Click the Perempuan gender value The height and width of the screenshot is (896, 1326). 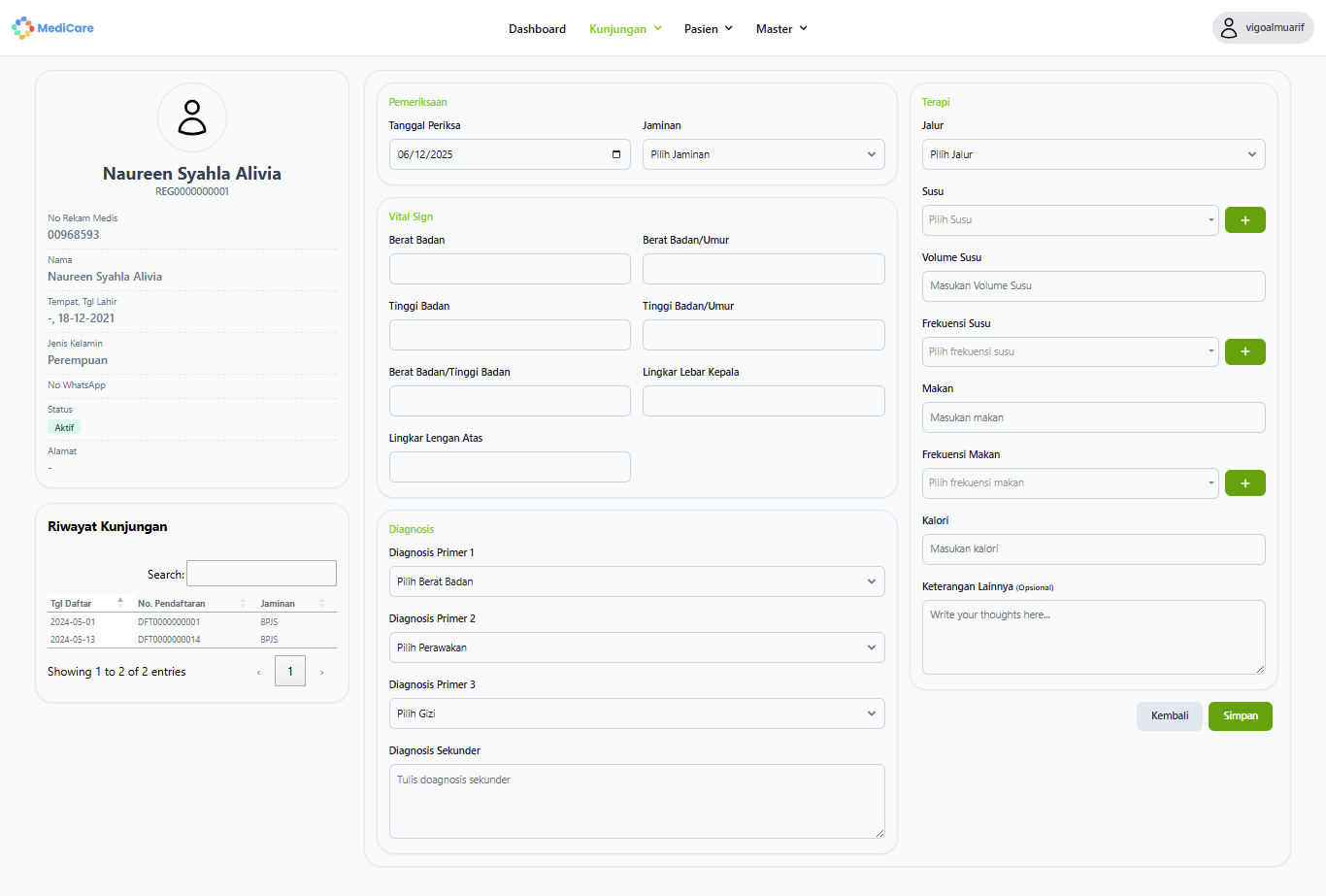pos(78,360)
